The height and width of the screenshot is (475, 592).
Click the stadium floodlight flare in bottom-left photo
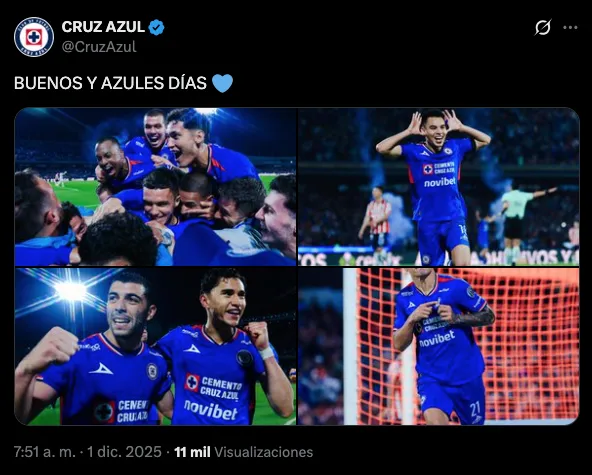(x=71, y=291)
